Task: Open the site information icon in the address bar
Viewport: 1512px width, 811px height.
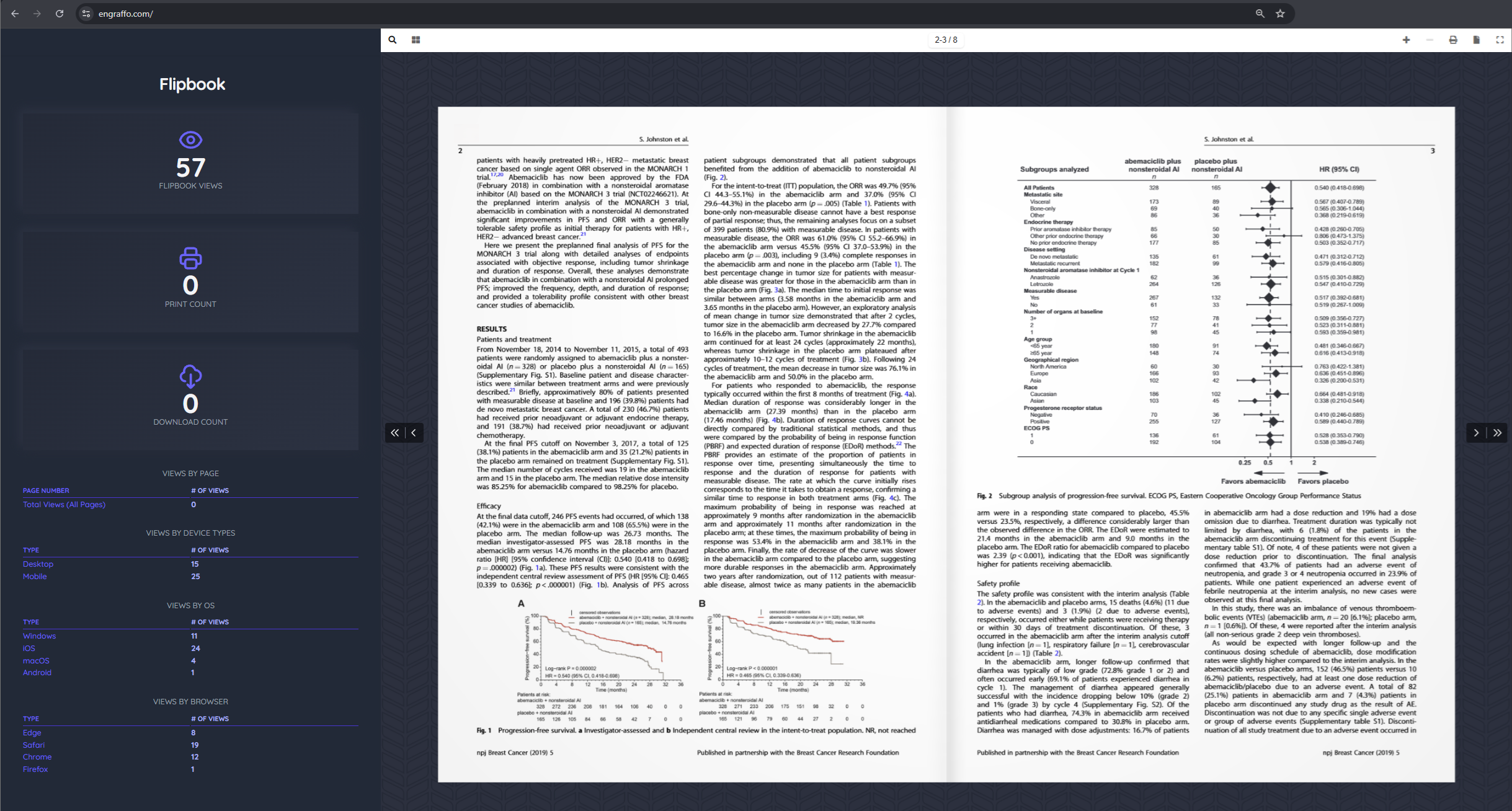Action: (86, 14)
